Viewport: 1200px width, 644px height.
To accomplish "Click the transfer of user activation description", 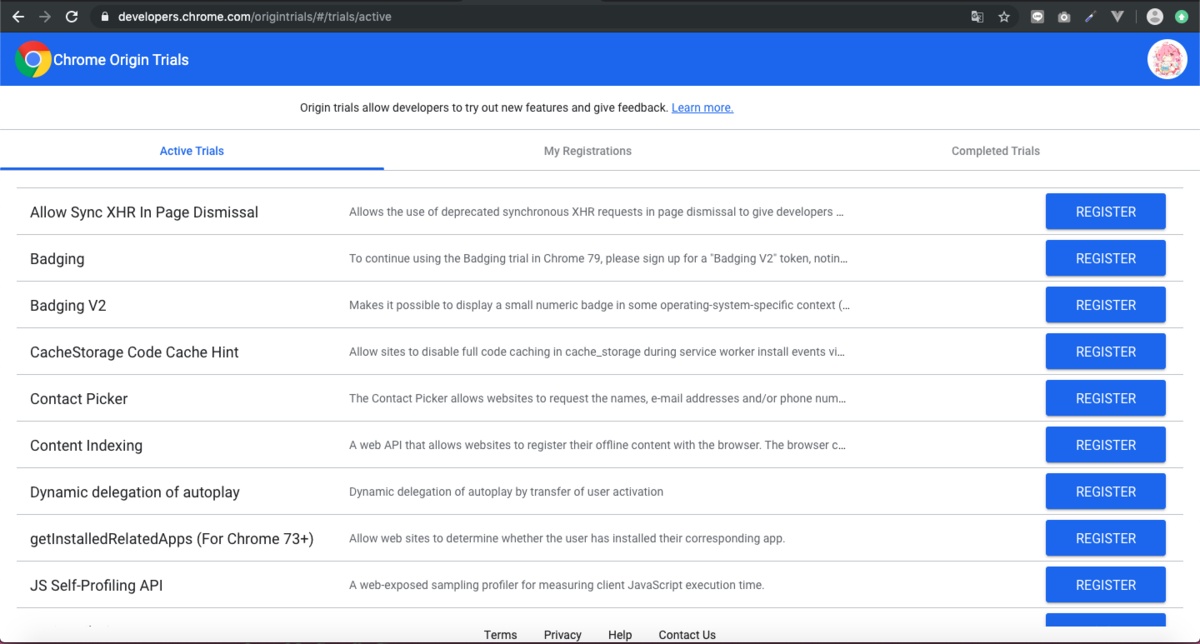I will click(x=506, y=492).
